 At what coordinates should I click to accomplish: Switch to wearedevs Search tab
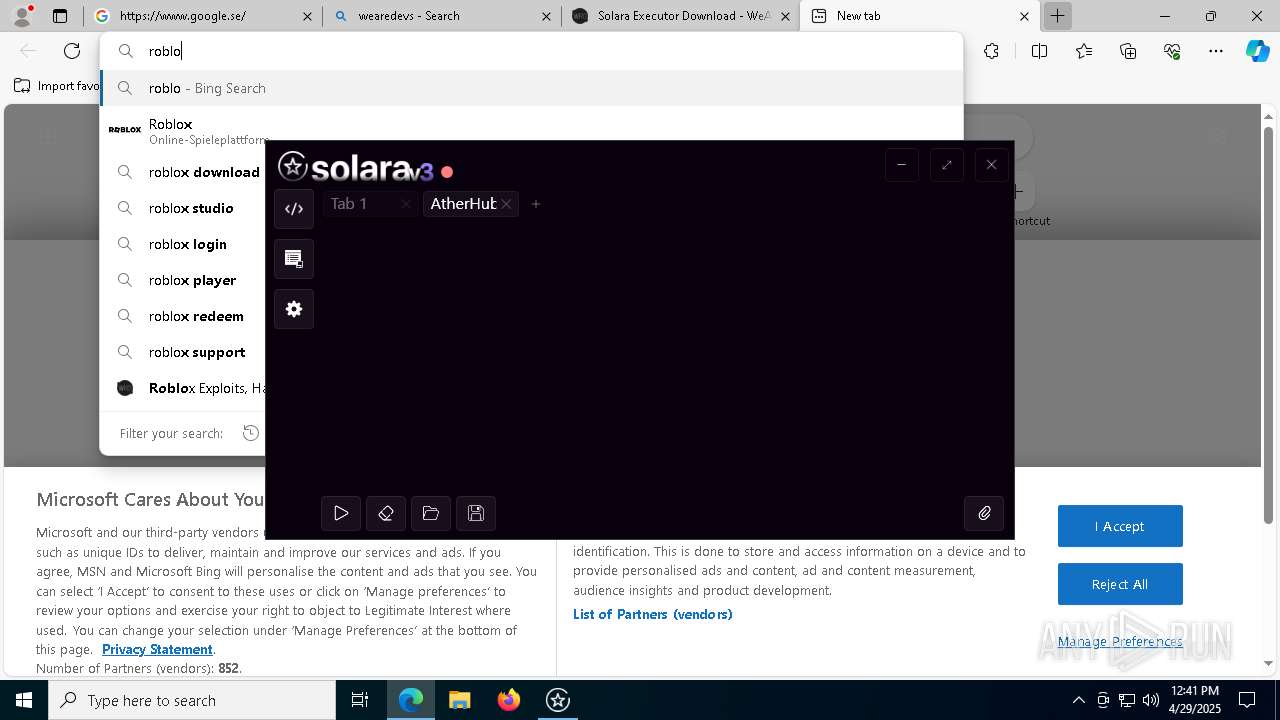(x=442, y=16)
